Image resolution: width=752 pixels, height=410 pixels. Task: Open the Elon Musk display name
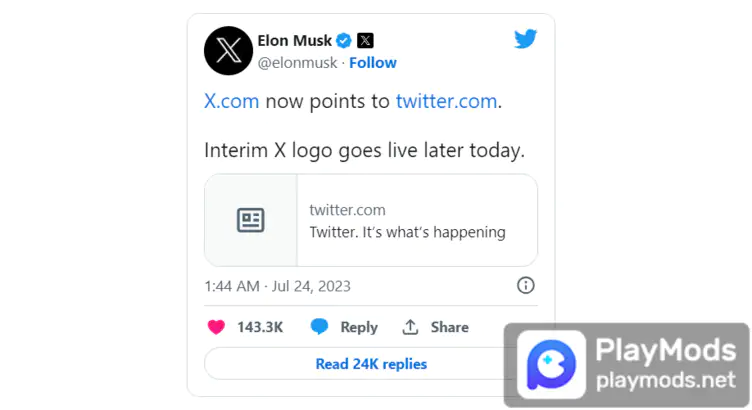pos(294,41)
